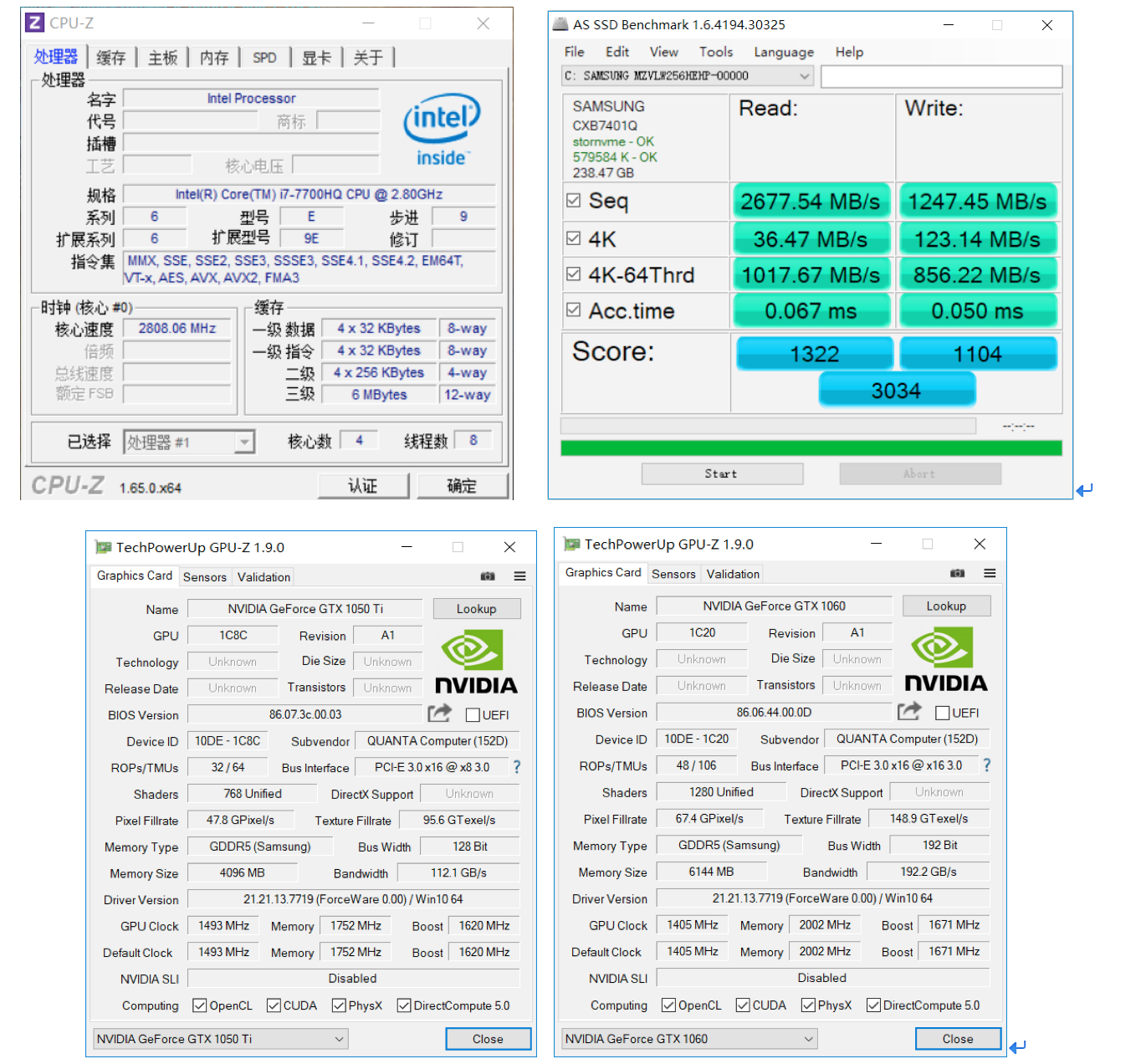Toggle CUDA checkbox in GTX 1060 window

click(x=743, y=1005)
